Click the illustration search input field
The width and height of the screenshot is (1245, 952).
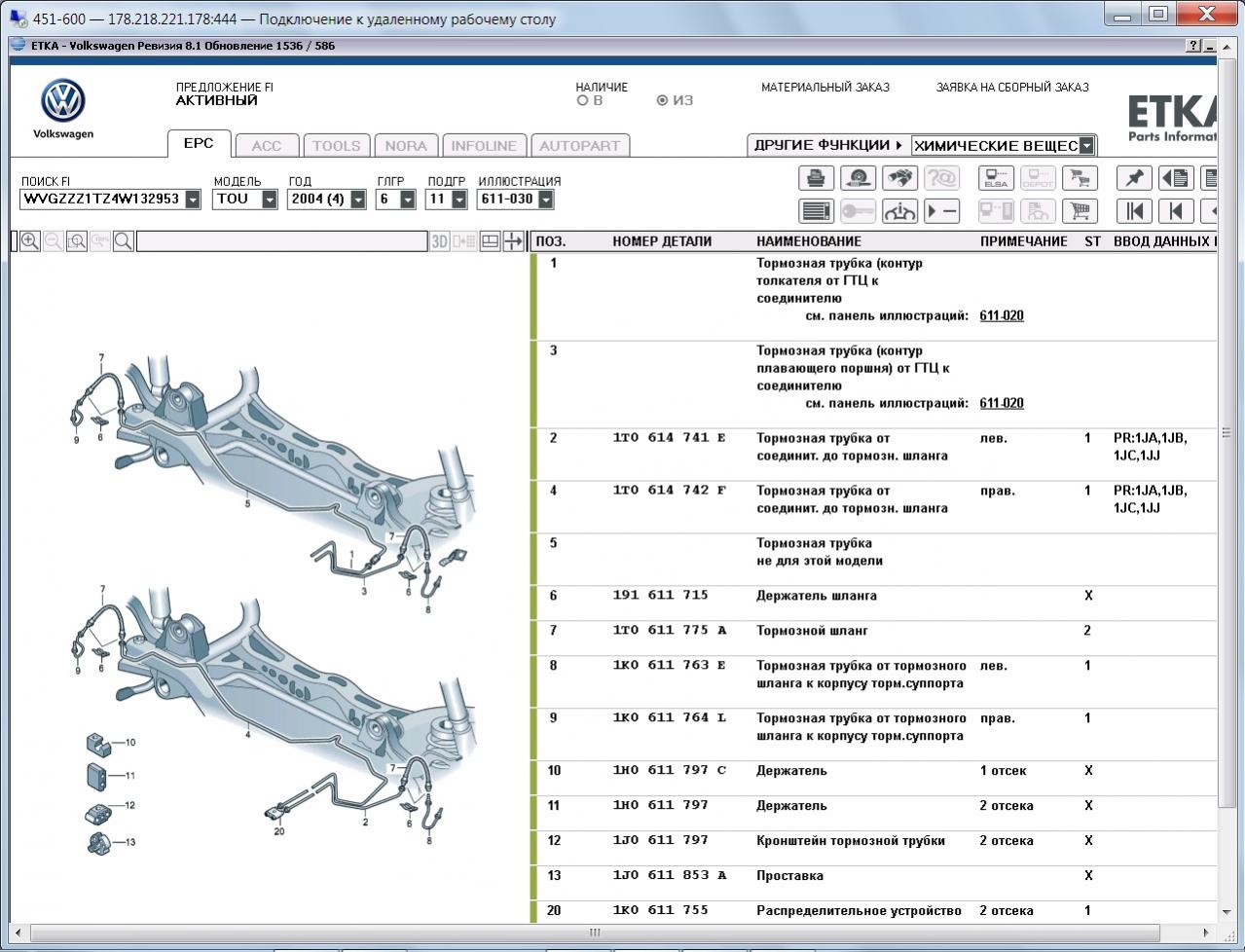[282, 241]
